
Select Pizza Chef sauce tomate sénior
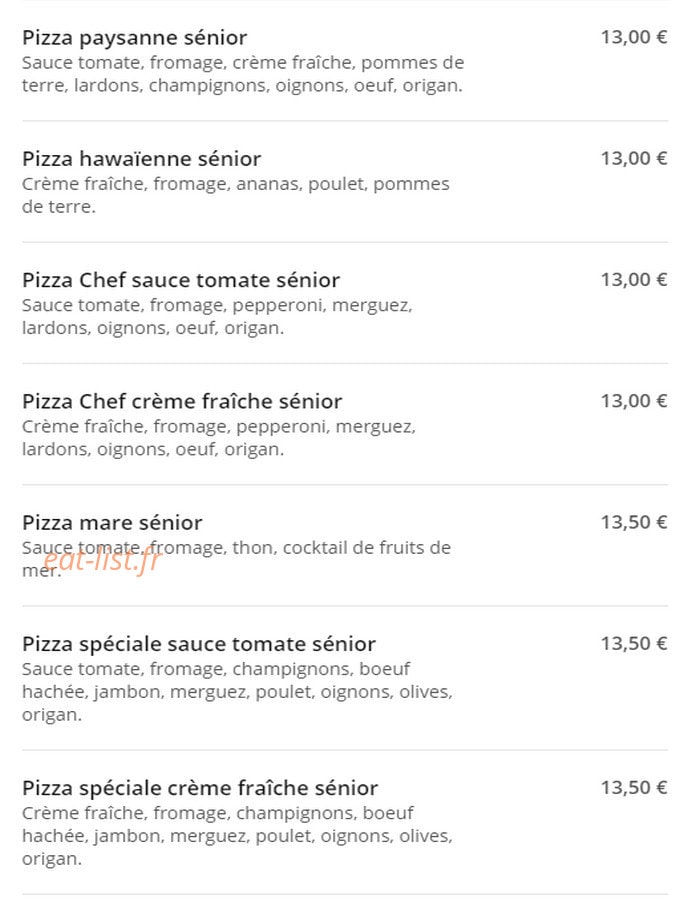tap(181, 280)
